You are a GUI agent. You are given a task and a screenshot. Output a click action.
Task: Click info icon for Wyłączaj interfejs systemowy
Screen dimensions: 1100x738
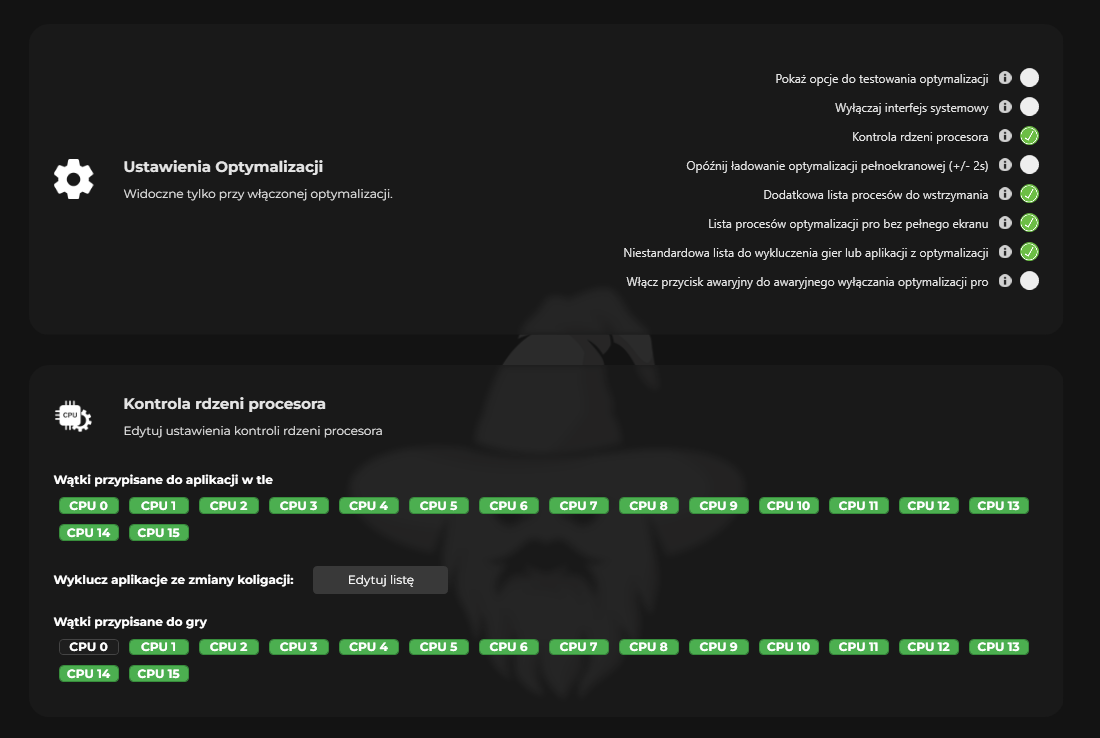pyautogui.click(x=1005, y=107)
